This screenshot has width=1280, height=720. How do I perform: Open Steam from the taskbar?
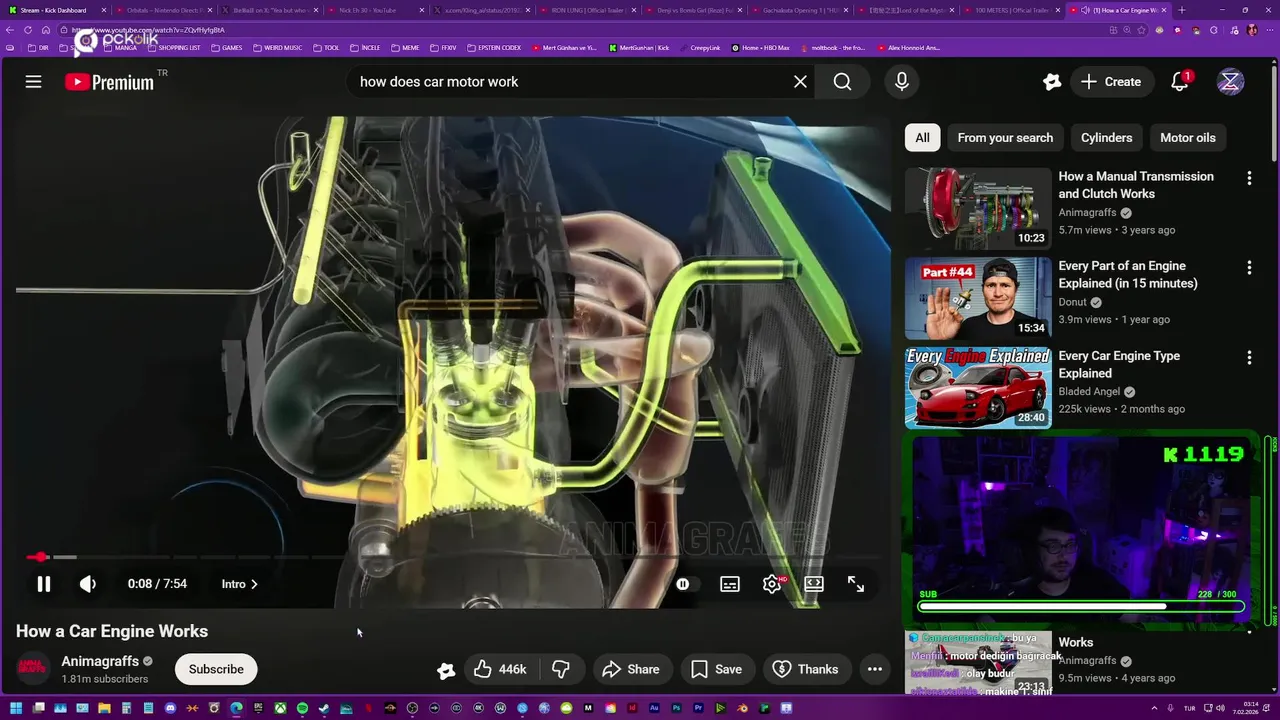[323, 708]
